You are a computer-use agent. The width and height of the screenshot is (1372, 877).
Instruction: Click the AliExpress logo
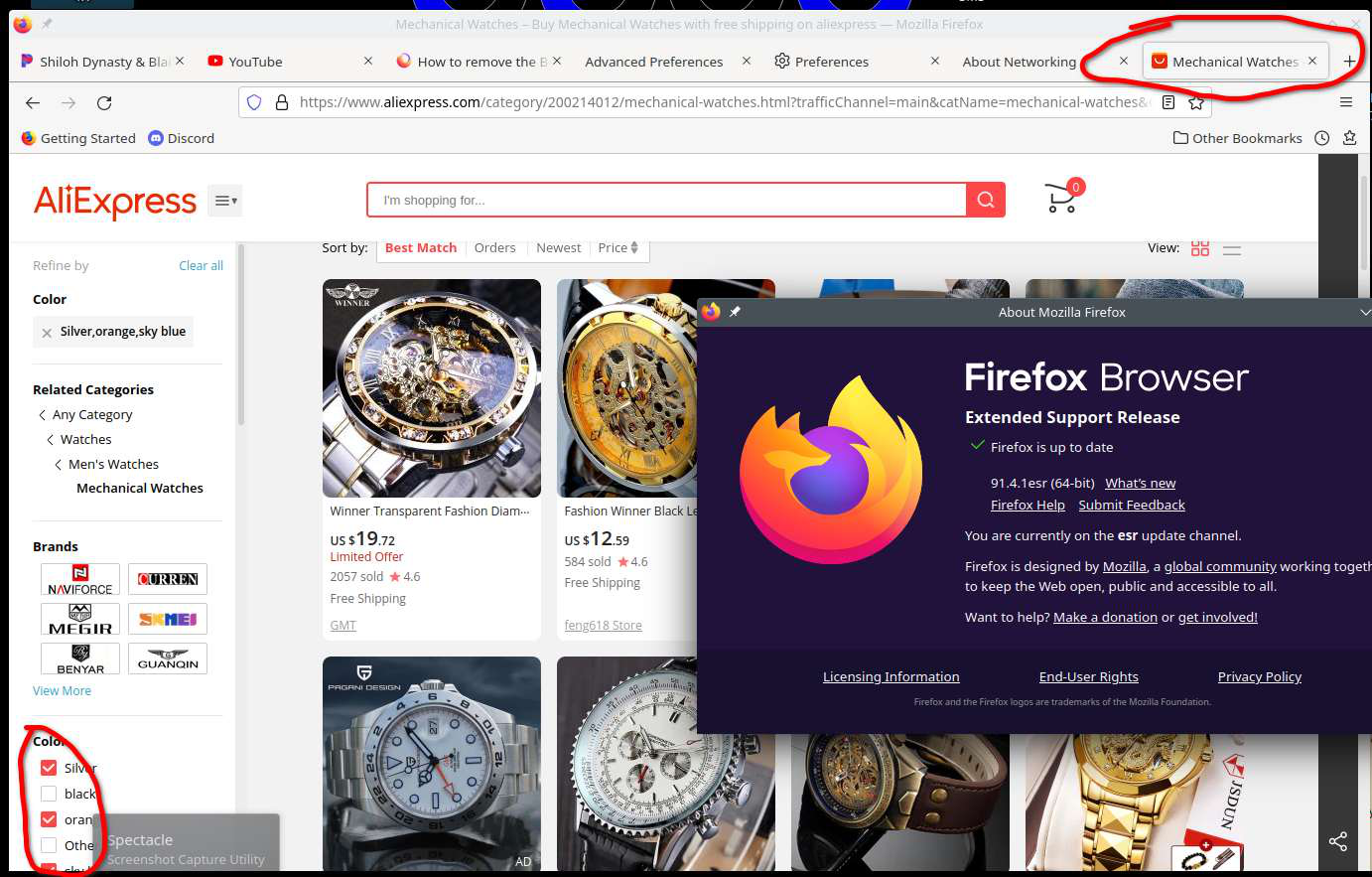115,201
